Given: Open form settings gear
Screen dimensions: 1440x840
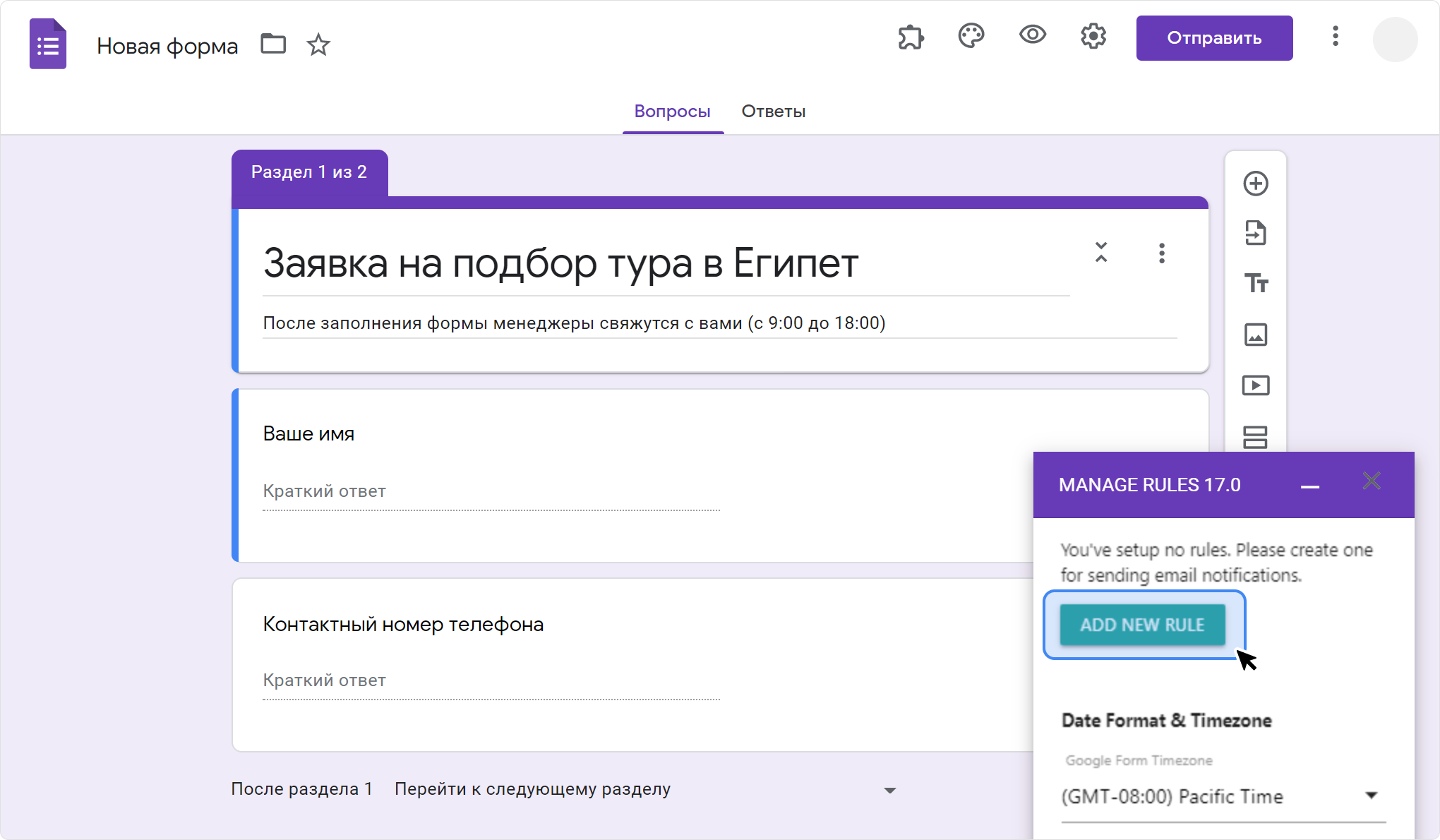Looking at the screenshot, I should [1093, 36].
